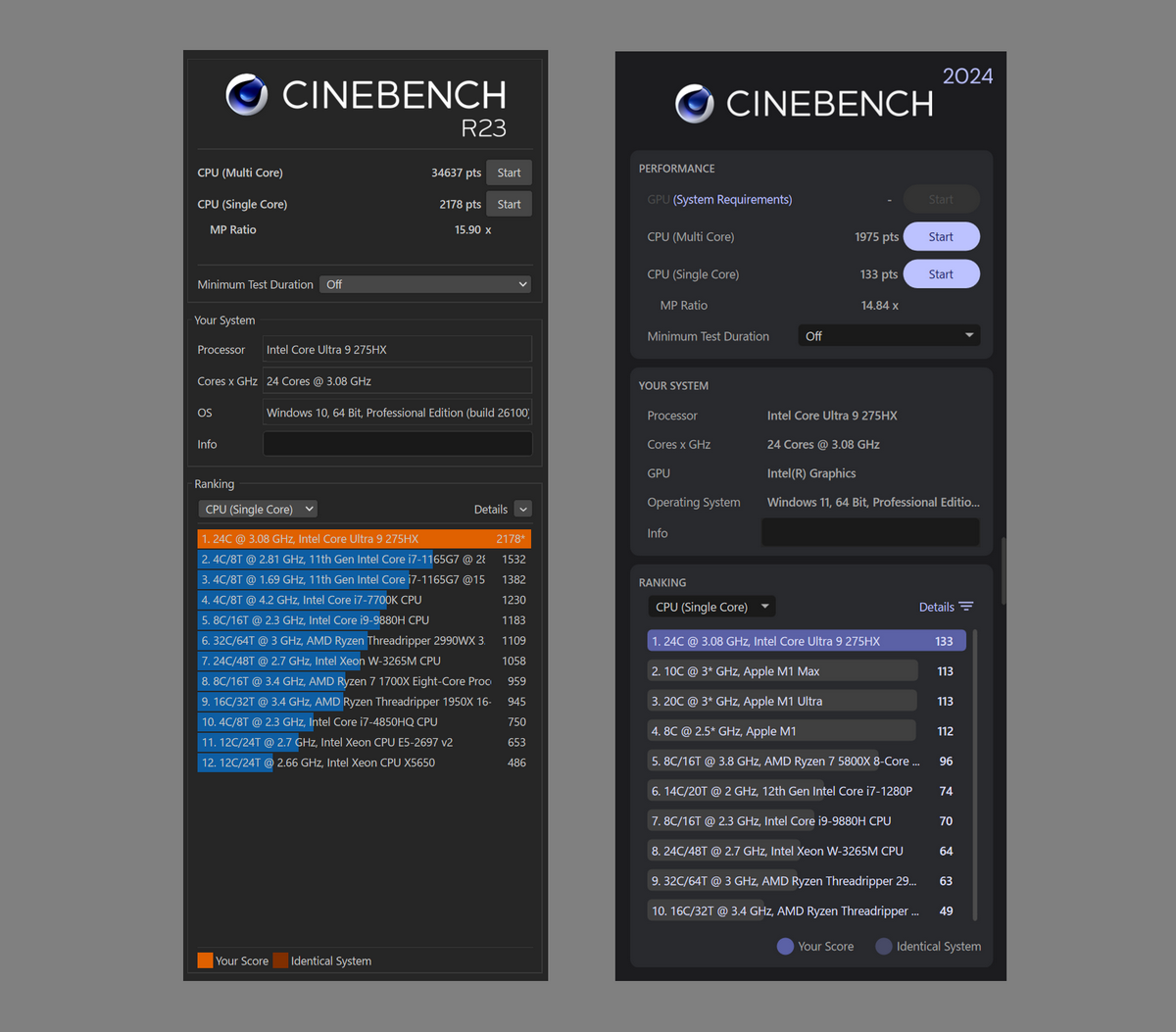Select 2024 ranking row 32C/64T Threadripper

807,881
